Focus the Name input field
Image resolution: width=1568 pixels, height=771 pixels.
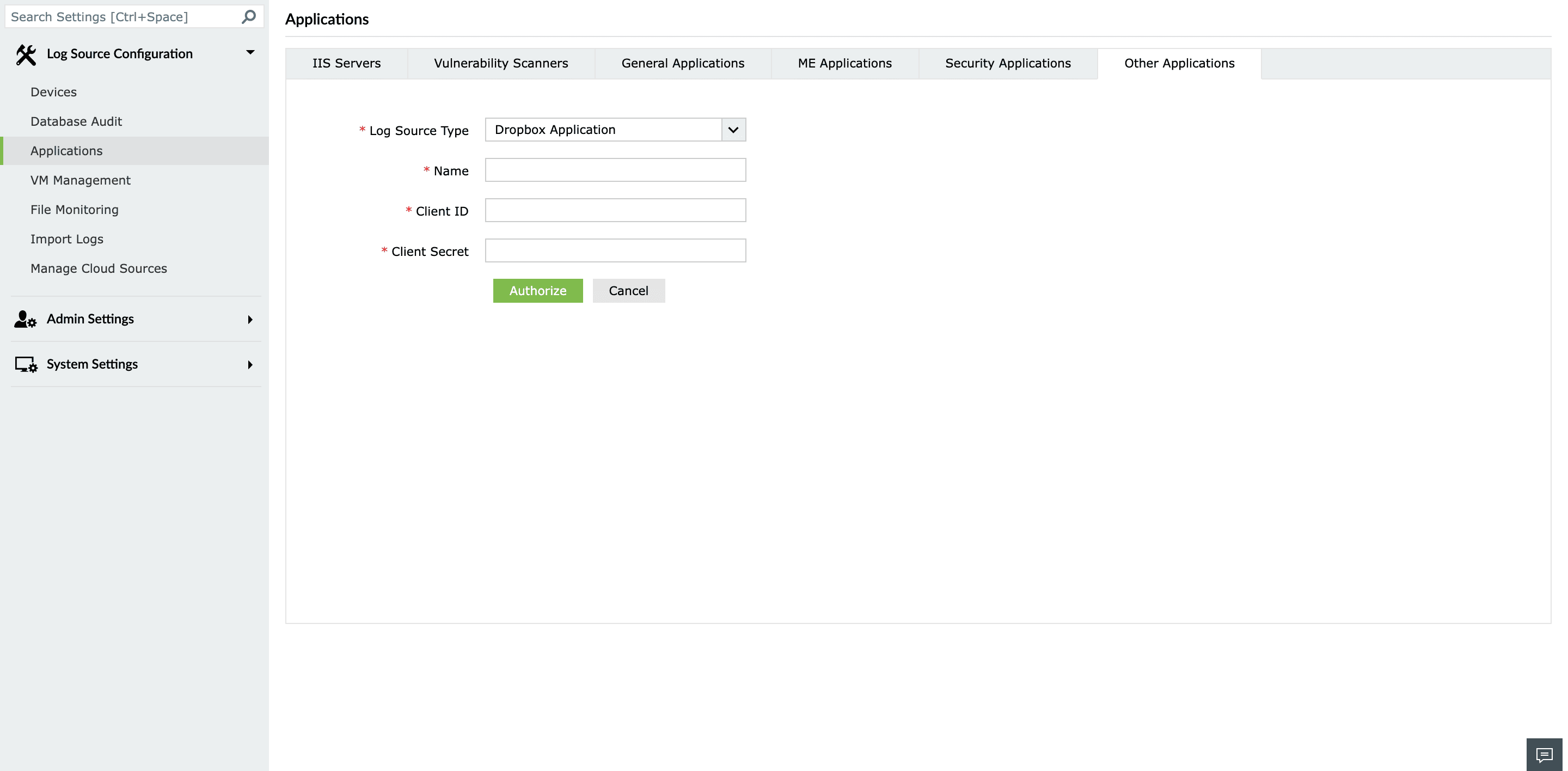tap(615, 170)
